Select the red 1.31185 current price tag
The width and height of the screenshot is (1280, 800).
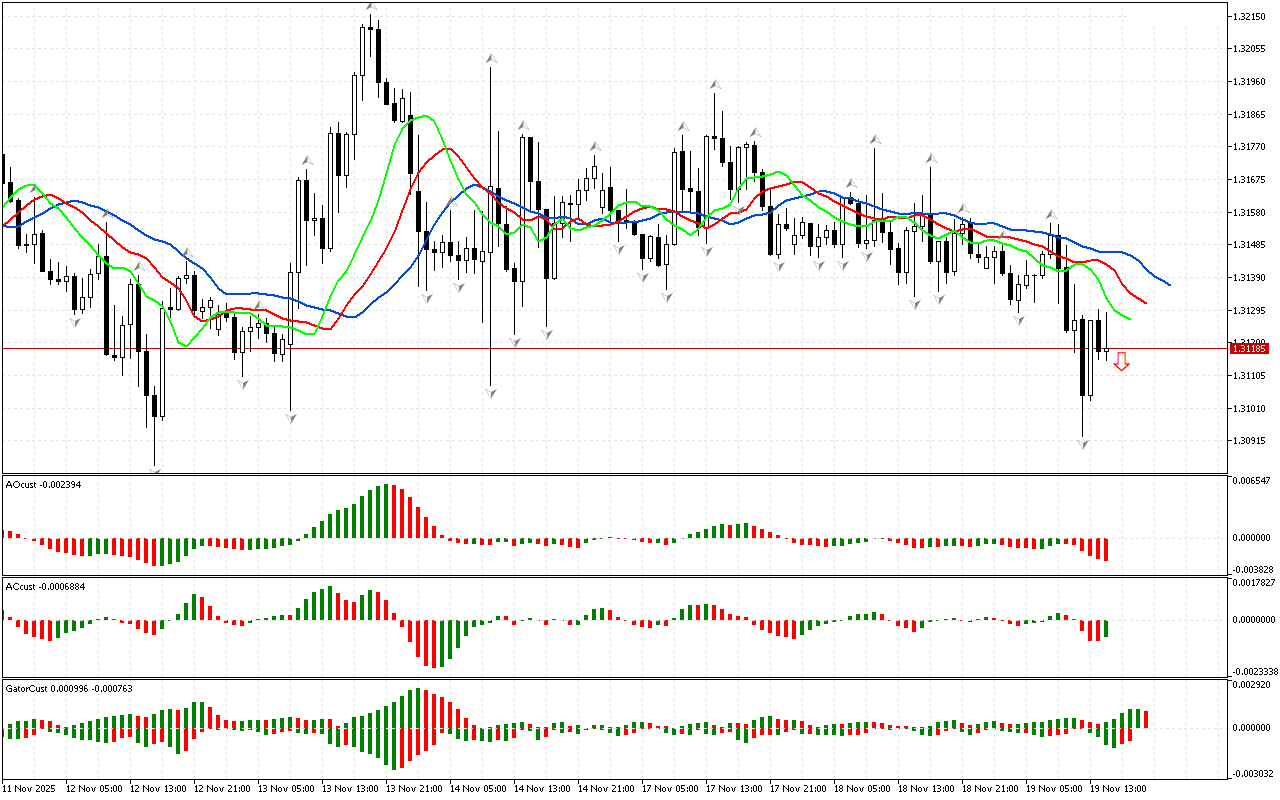1249,348
